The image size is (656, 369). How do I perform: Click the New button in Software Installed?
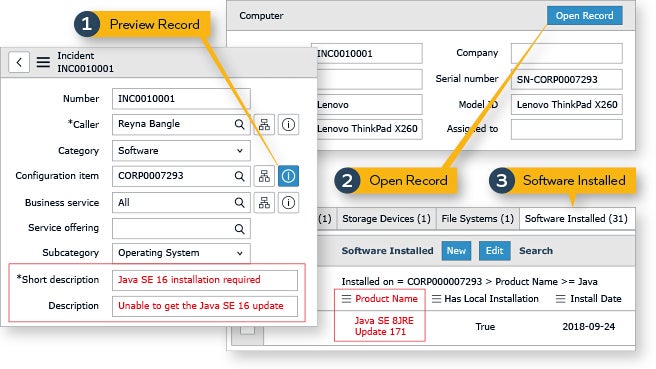456,251
